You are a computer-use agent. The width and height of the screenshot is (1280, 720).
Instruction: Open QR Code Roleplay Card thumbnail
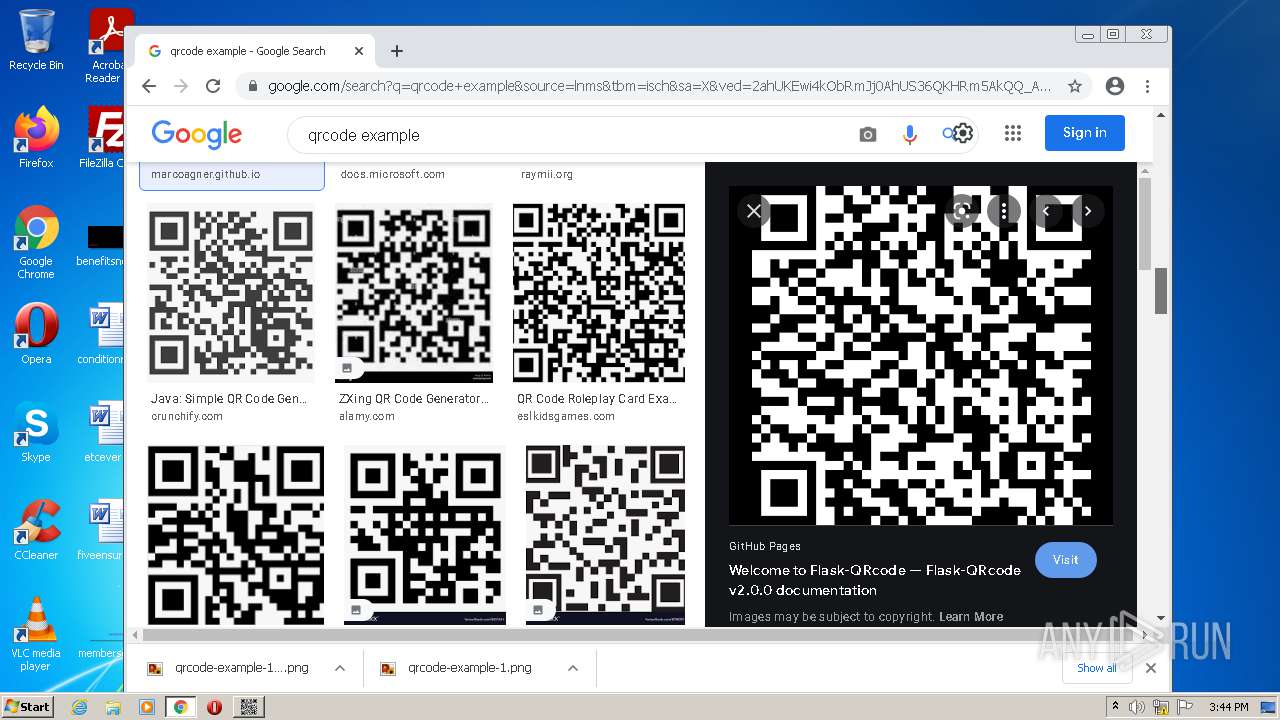pyautogui.click(x=599, y=293)
